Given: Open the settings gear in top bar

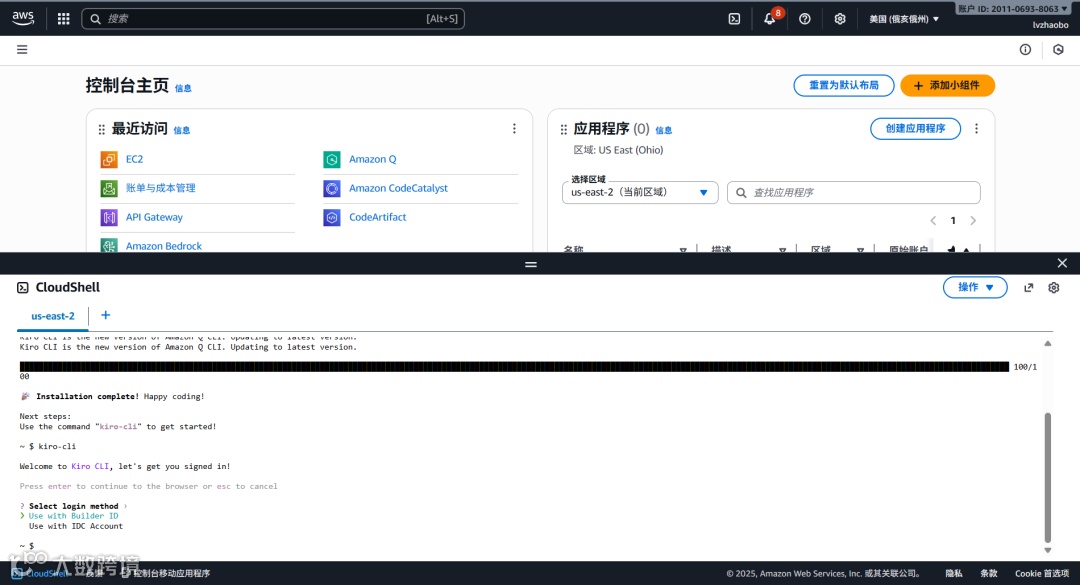Looking at the screenshot, I should click(x=840, y=19).
